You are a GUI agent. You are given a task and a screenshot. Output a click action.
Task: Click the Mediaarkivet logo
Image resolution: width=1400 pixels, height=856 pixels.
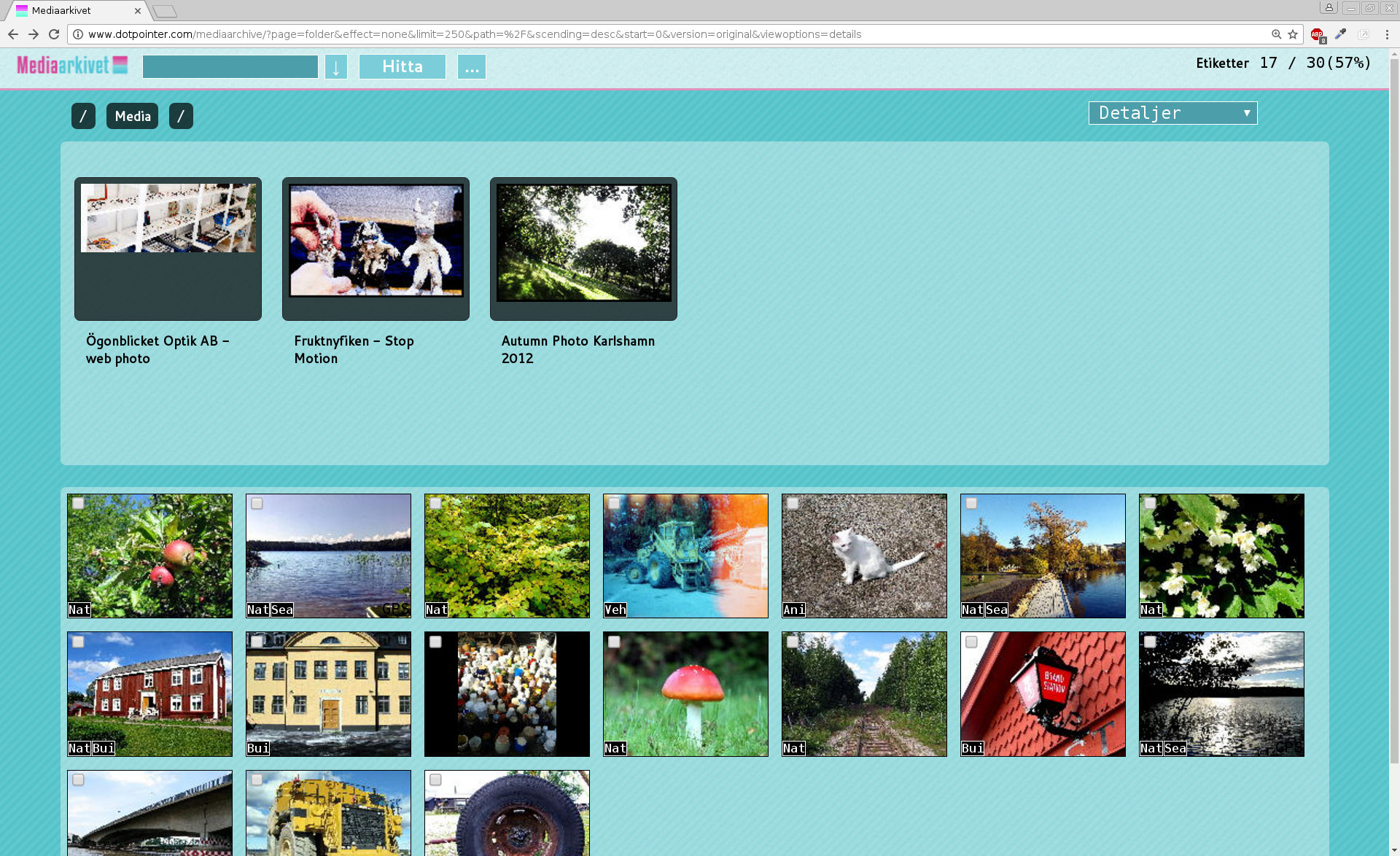click(72, 66)
